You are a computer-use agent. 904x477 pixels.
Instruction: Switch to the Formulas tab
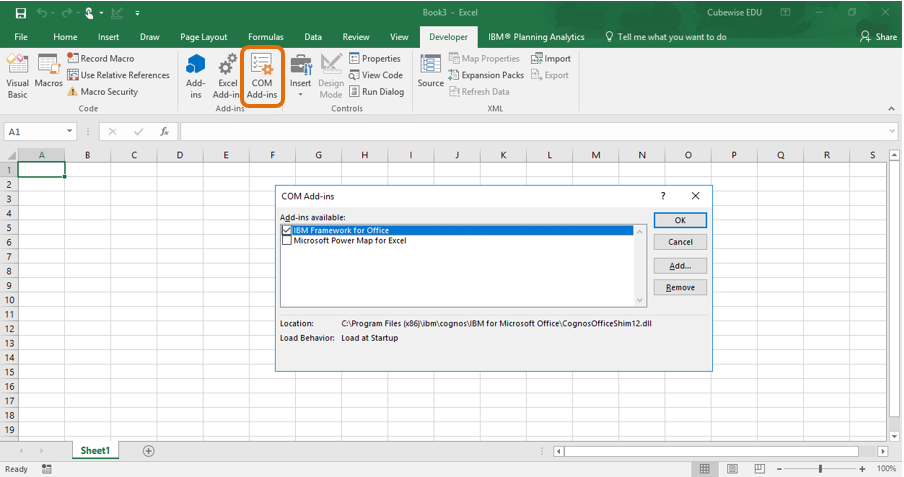click(x=265, y=37)
